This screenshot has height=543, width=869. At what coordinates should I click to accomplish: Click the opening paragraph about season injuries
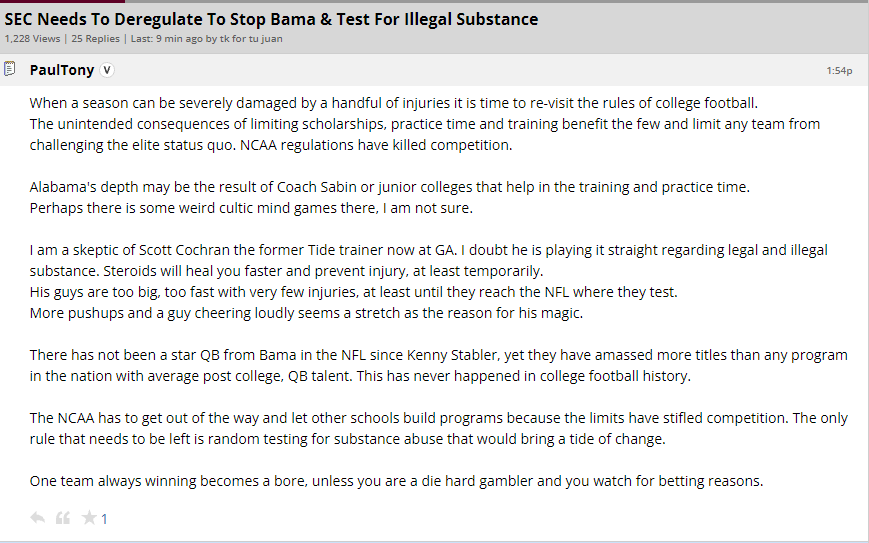(400, 124)
